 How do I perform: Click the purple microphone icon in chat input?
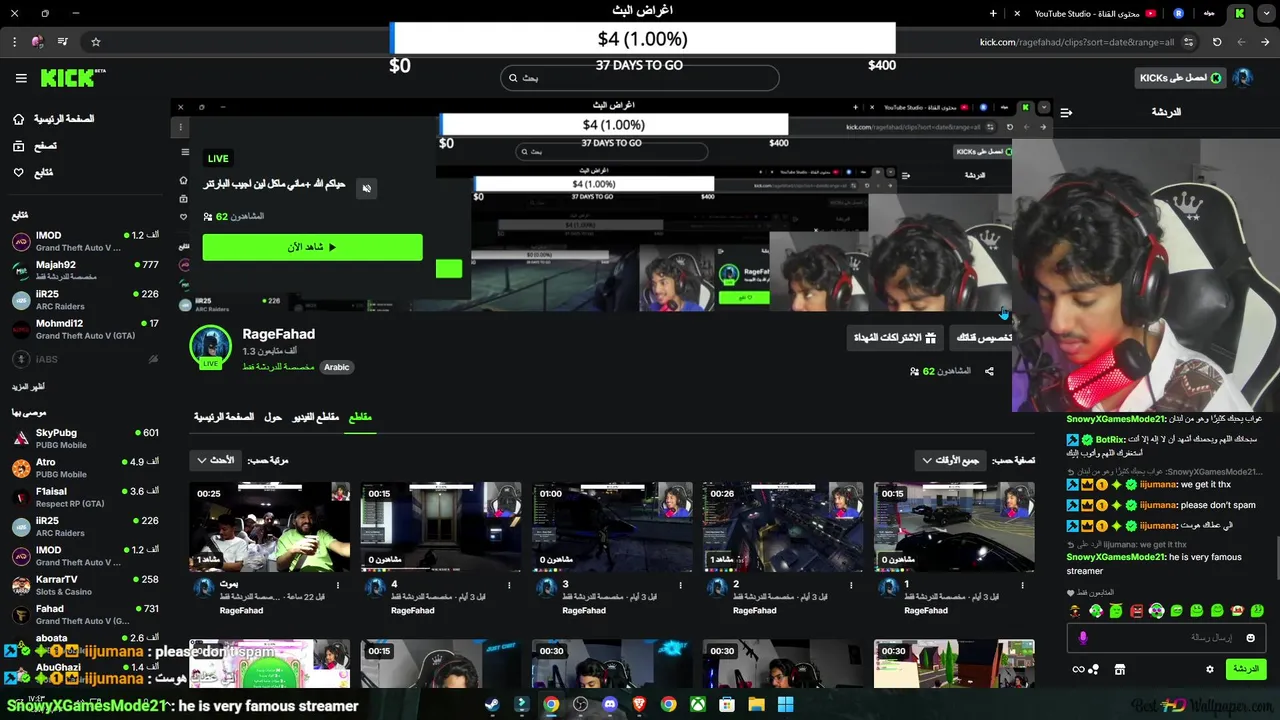click(1082, 638)
